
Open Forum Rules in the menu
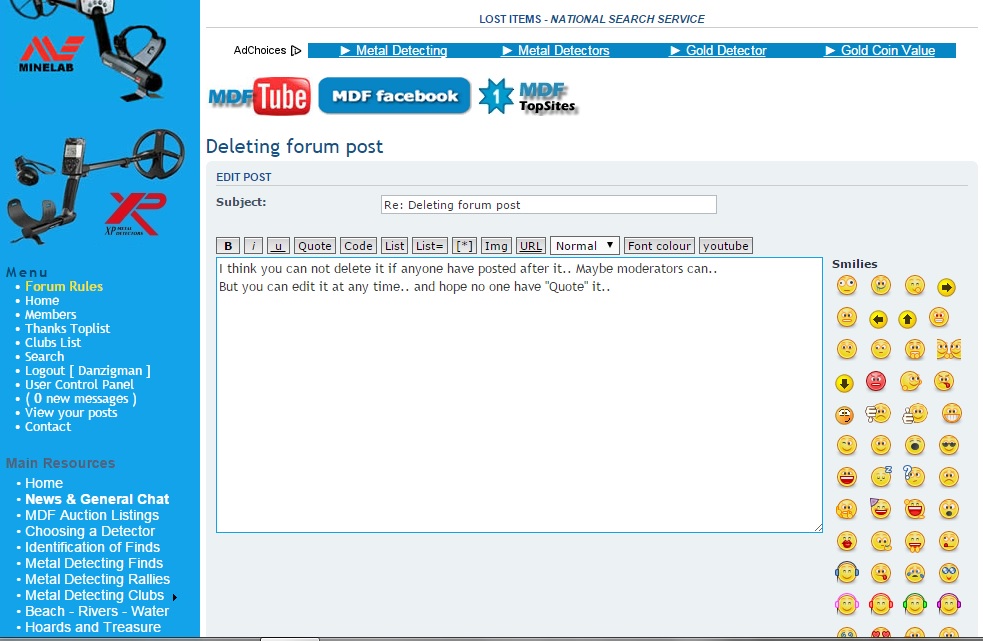tap(64, 286)
